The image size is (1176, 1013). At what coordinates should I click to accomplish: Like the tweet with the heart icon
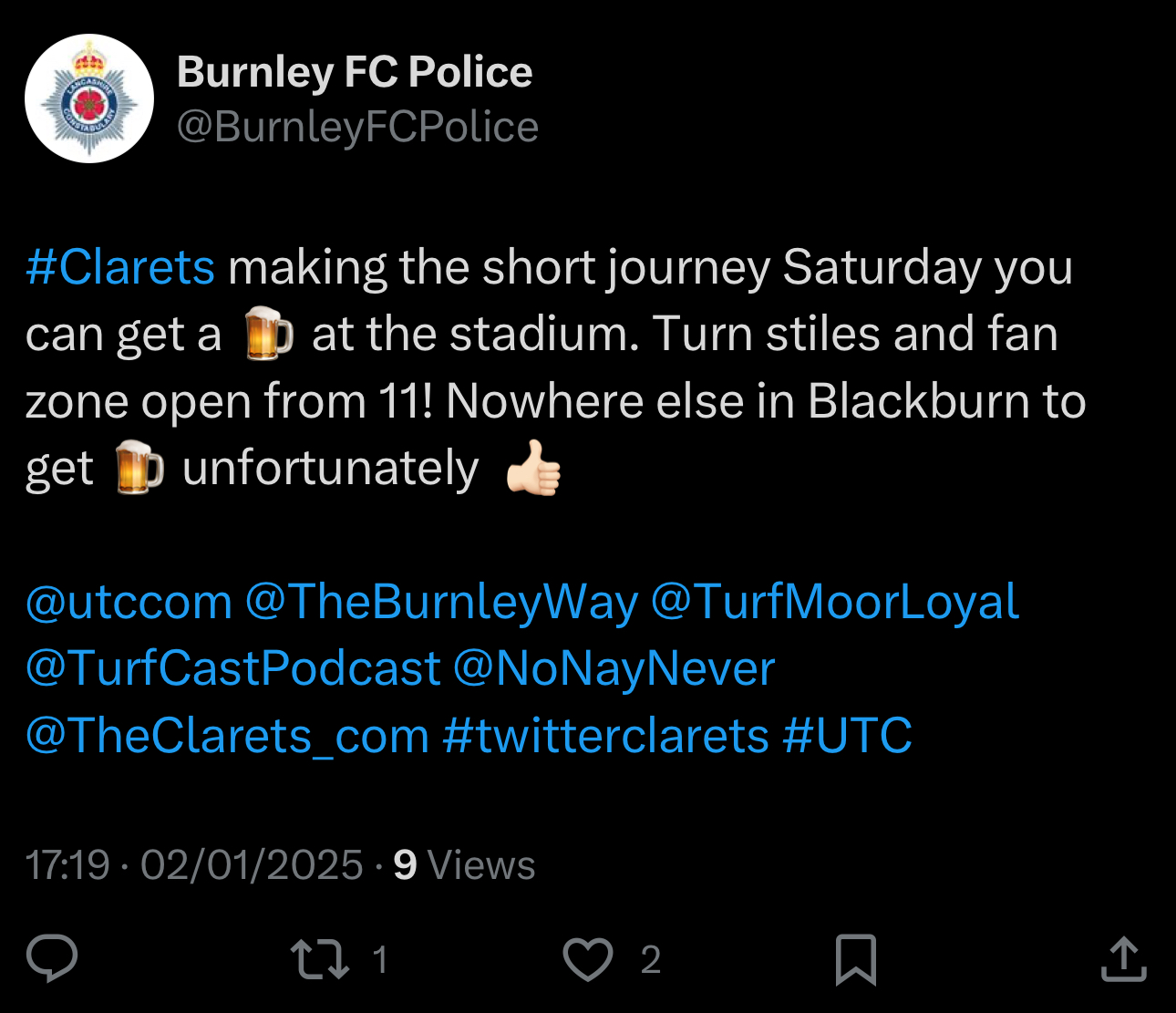pyautogui.click(x=588, y=959)
